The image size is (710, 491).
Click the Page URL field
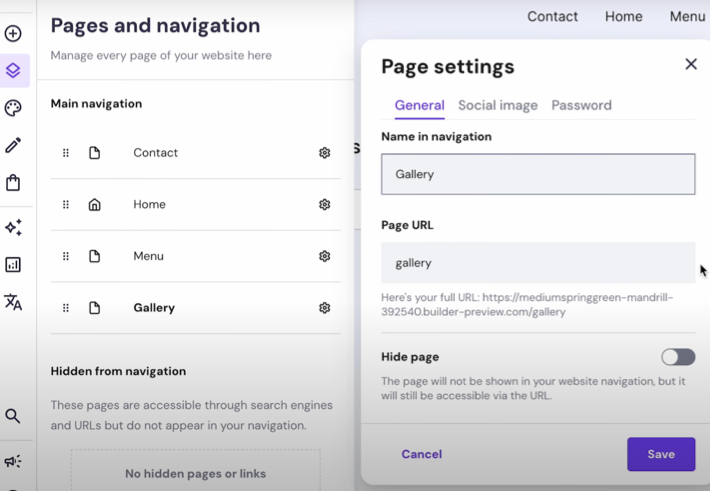pos(538,263)
